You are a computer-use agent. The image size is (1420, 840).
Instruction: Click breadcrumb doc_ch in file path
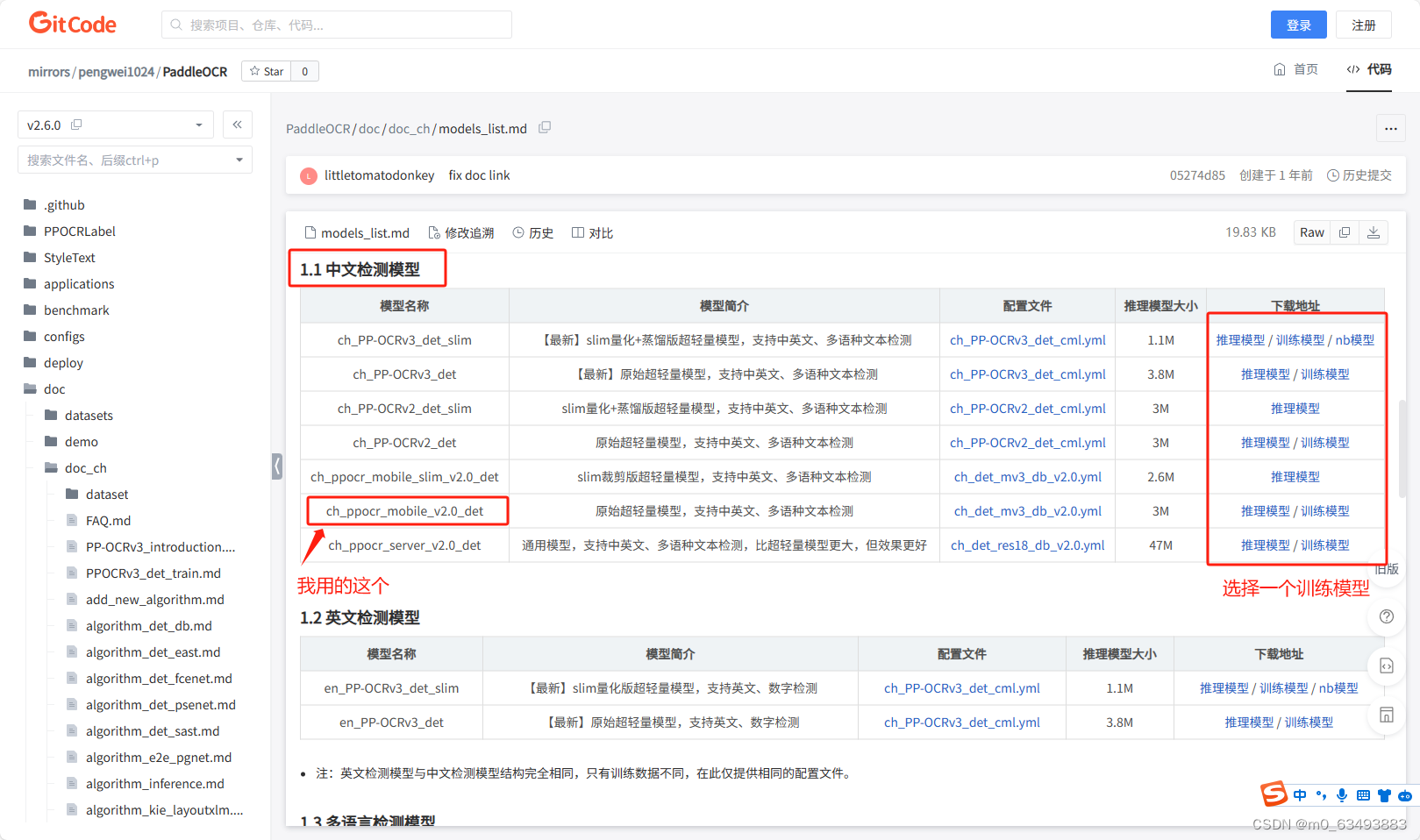click(x=409, y=129)
